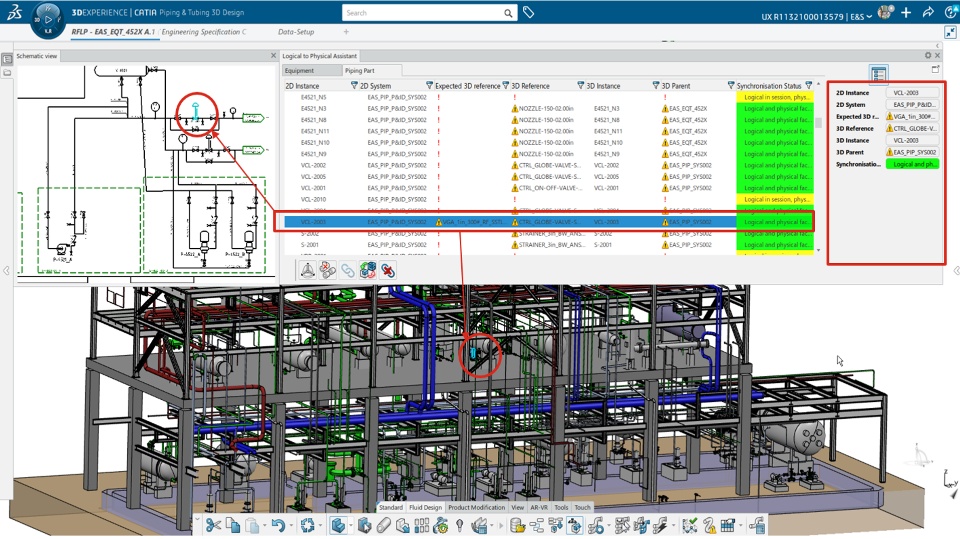Expand the left side panel arrow

coord(6,271)
